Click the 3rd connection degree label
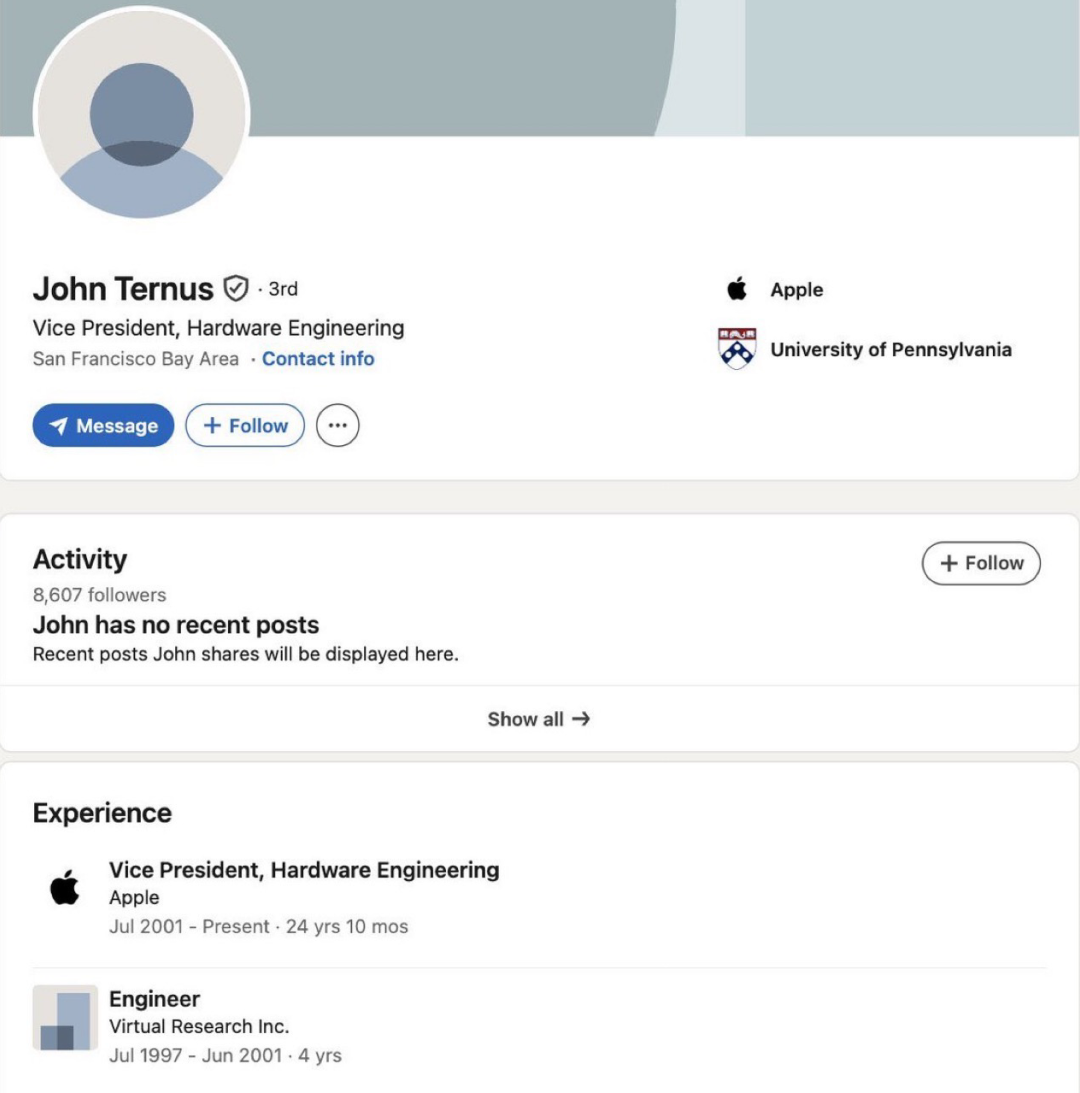 pos(282,289)
